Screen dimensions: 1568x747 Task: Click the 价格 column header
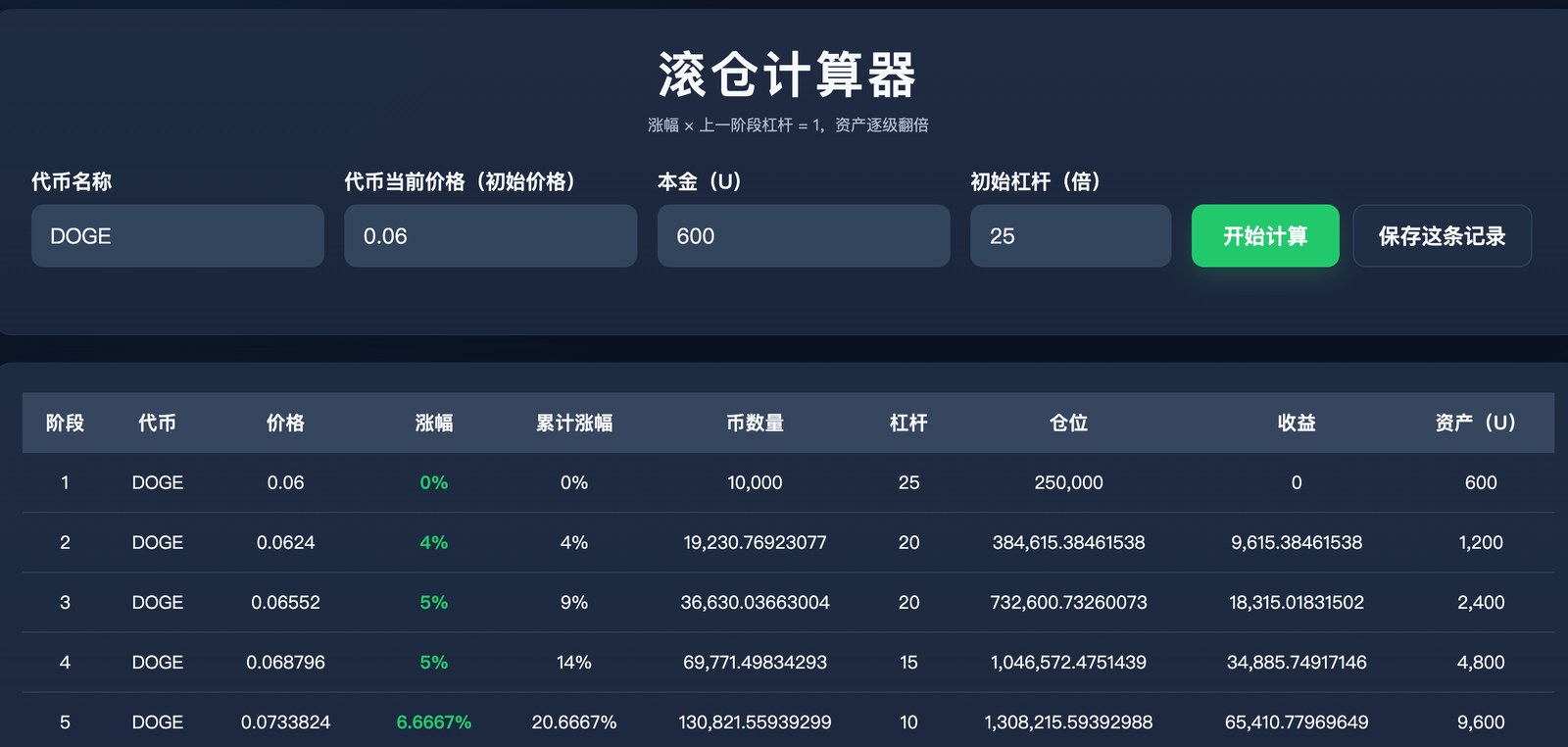coord(285,423)
